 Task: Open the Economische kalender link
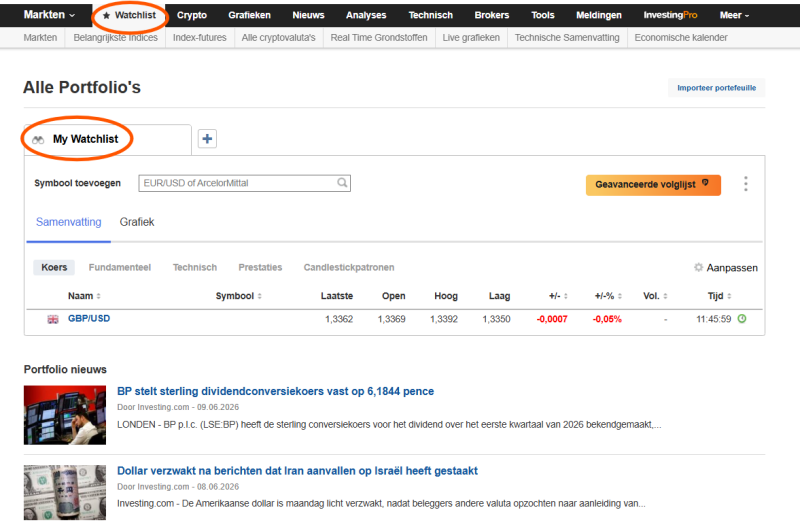pos(681,37)
